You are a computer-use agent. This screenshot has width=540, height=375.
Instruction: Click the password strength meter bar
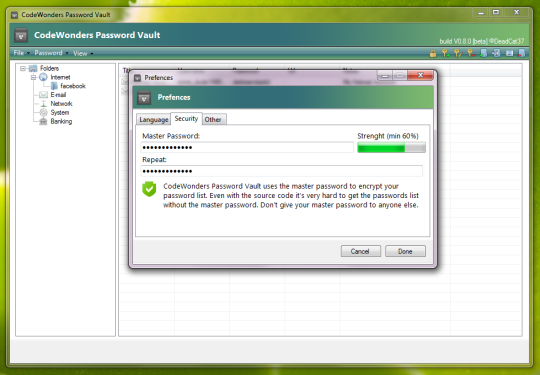(391, 148)
